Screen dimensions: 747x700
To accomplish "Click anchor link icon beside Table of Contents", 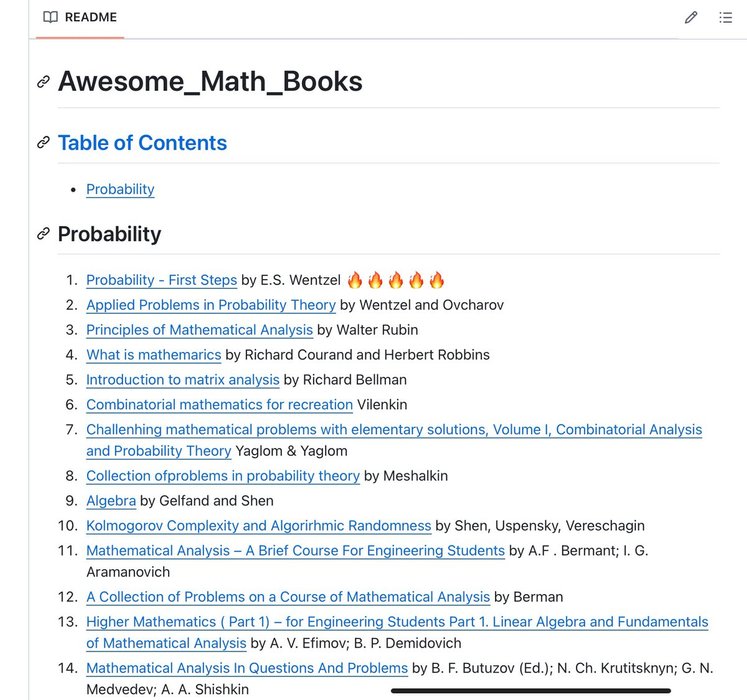I will [43, 142].
